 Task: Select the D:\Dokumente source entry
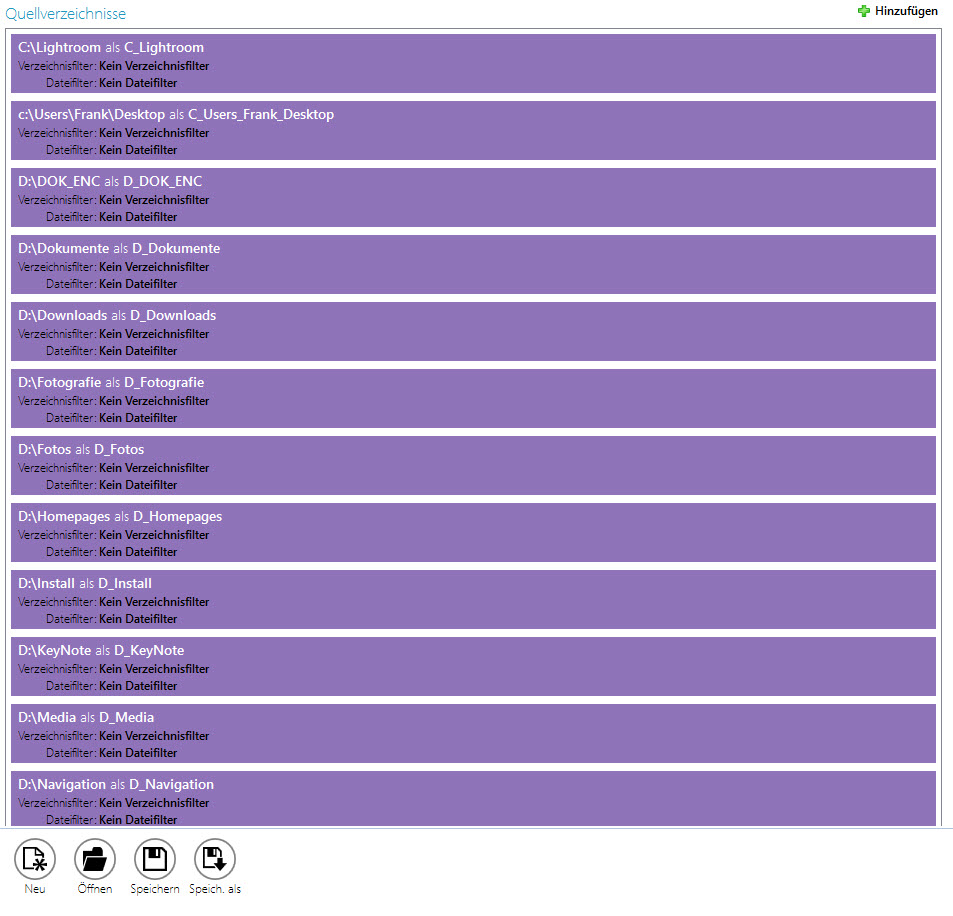473,264
